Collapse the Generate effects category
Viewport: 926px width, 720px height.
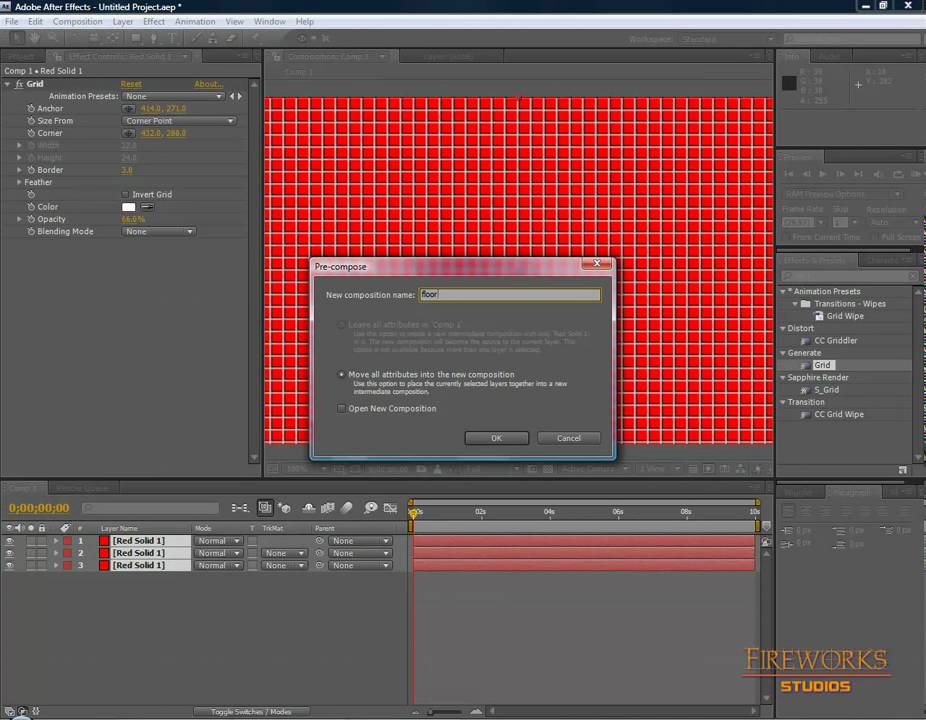(783, 353)
